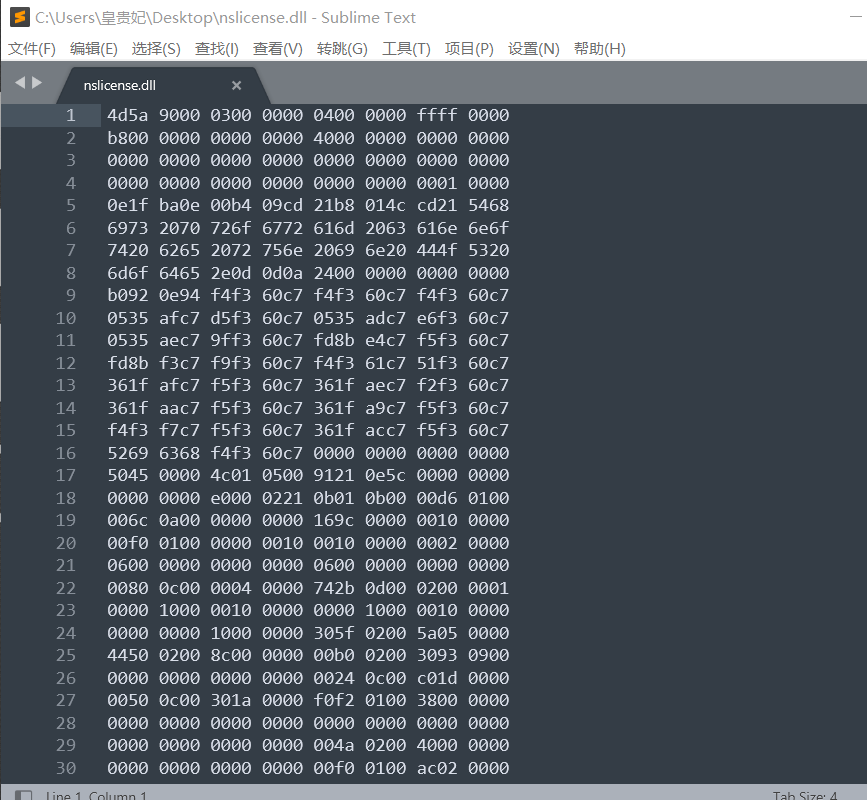The height and width of the screenshot is (800, 867).
Task: Click hex value b092 on line 9
Action: (128, 295)
